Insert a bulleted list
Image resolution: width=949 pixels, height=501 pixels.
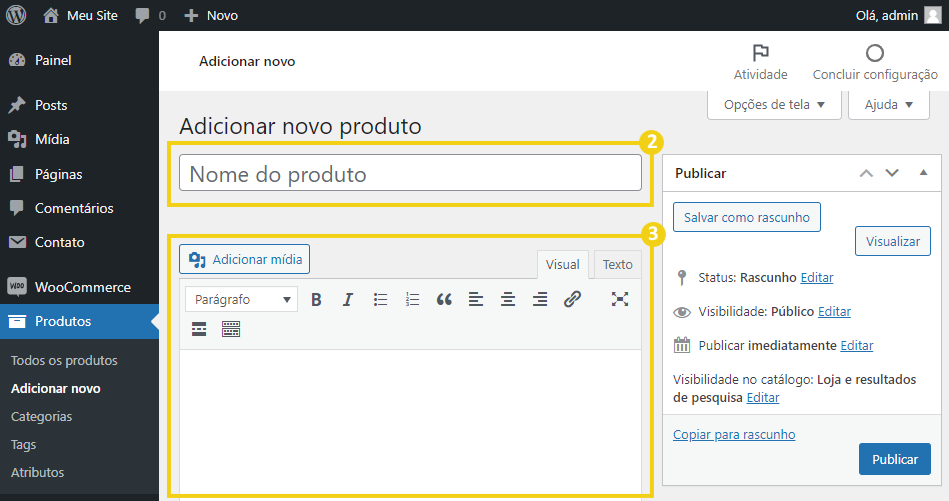[380, 300]
